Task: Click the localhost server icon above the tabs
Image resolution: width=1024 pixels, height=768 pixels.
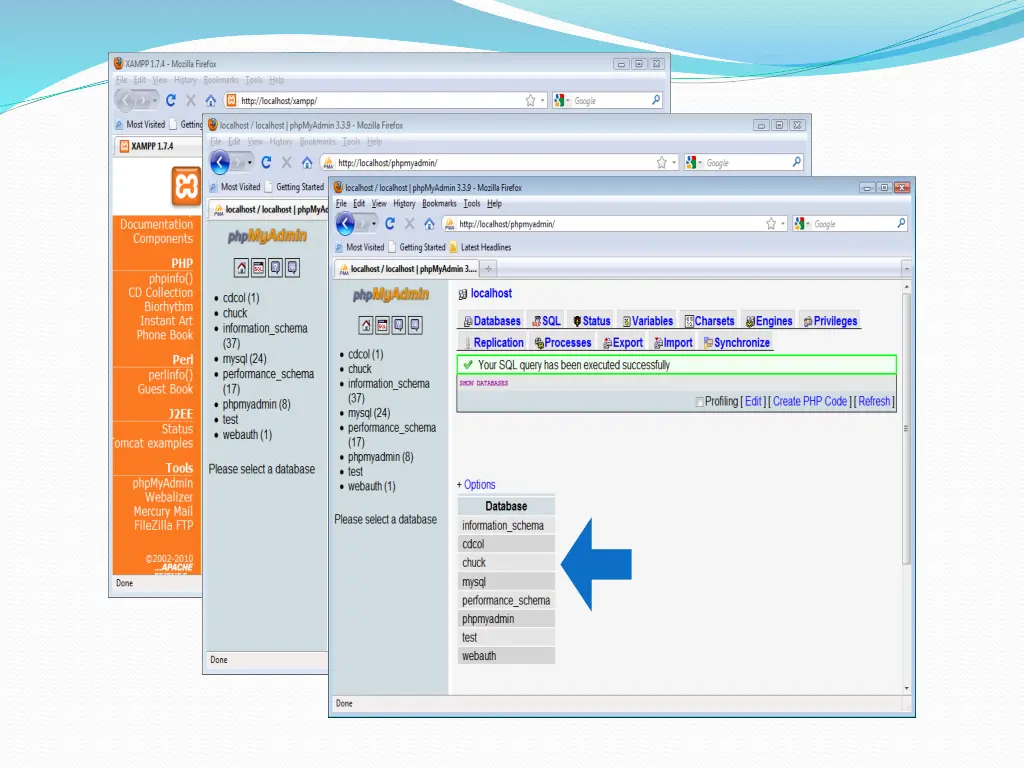Action: pos(463,294)
